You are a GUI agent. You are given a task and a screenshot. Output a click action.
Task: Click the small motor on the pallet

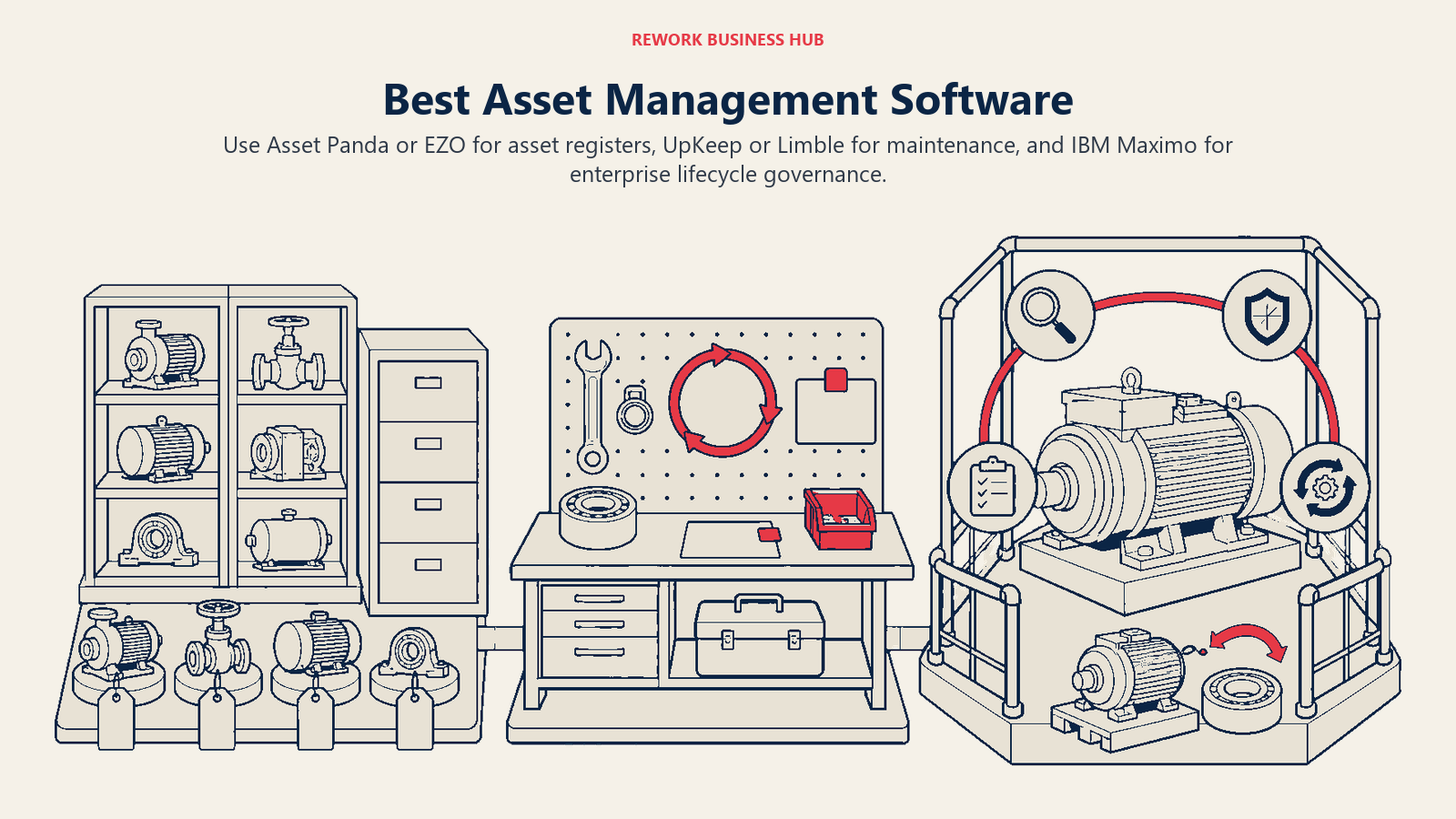click(1130, 673)
